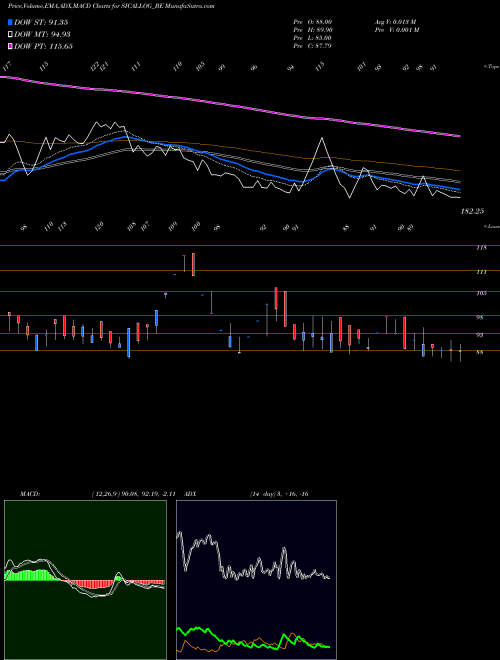Click the Pre V: 0.001 M value
Image resolution: width=500 pixels, height=660 pixels.
tap(398, 30)
